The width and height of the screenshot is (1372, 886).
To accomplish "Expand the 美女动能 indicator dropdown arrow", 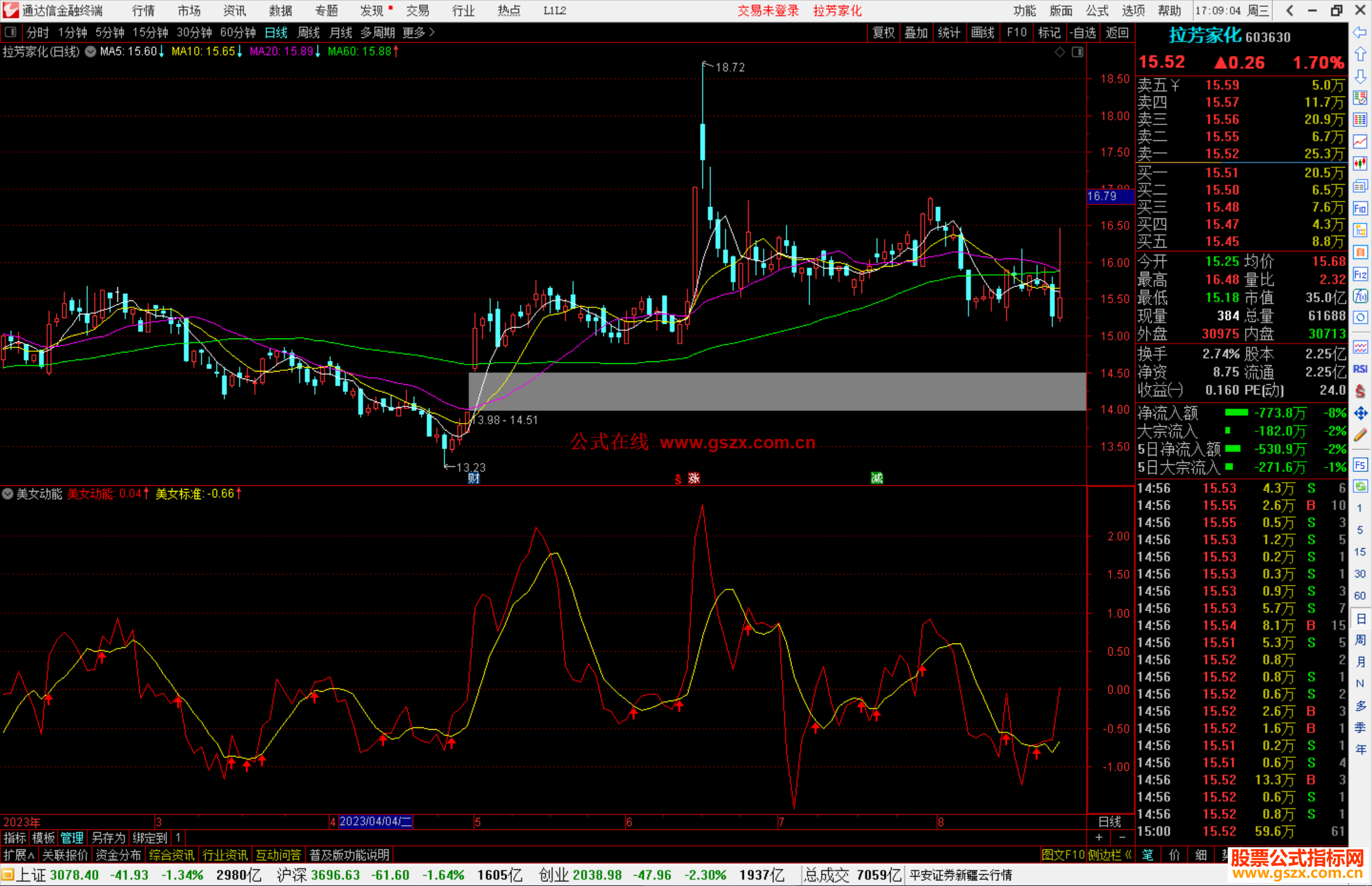I will point(8,493).
